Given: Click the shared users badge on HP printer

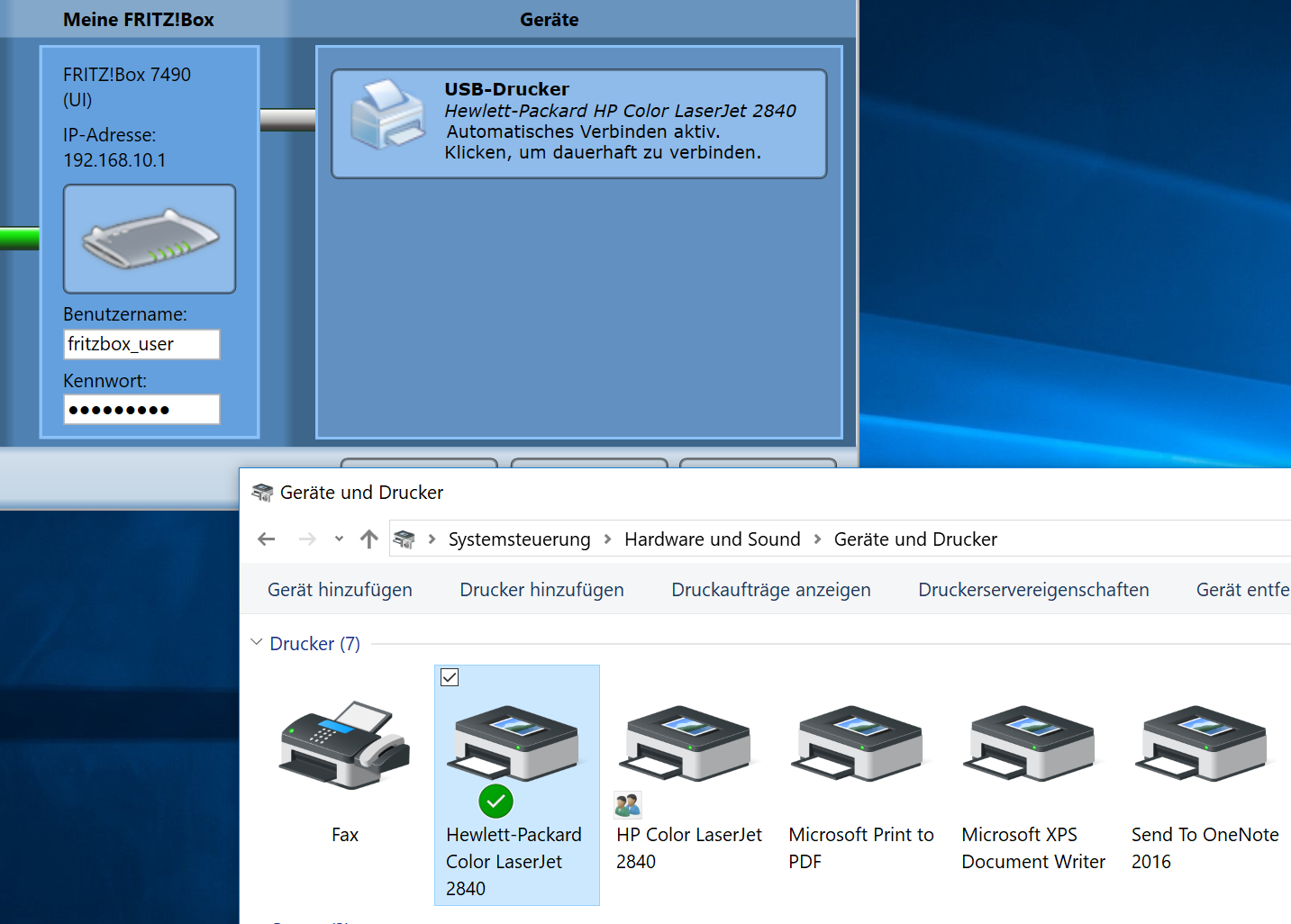Looking at the screenshot, I should [627, 804].
